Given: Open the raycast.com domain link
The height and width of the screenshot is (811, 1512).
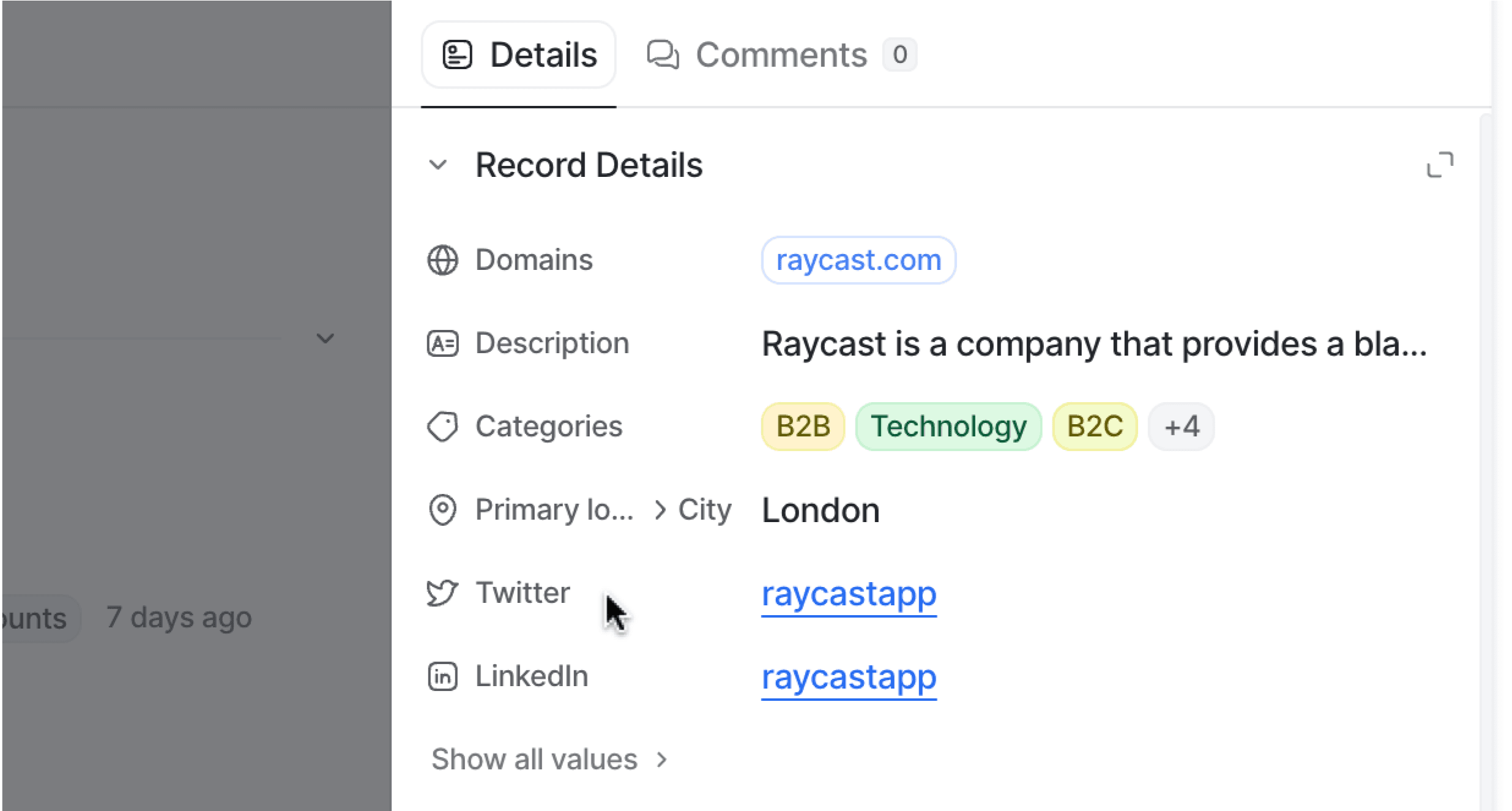Looking at the screenshot, I should pos(858,260).
